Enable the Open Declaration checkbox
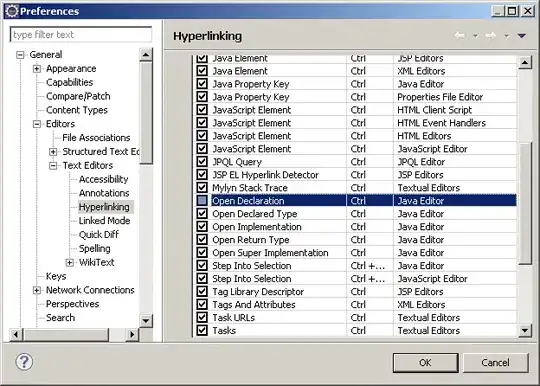540x386 pixels. (x=202, y=200)
